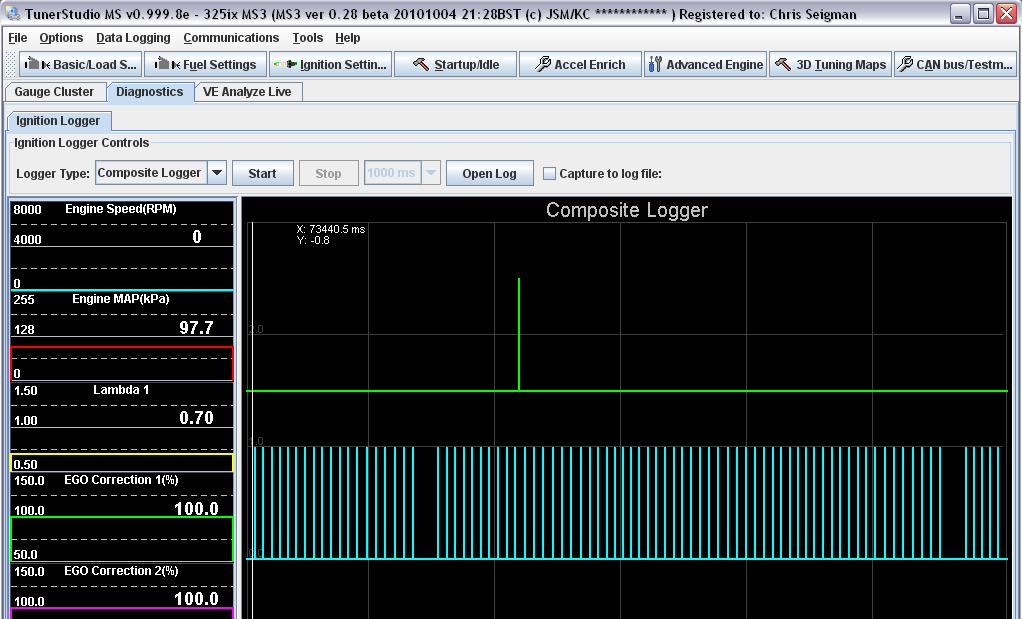Select the EGO Correction 2(%) gauge
Image resolution: width=1022 pixels, height=619 pixels.
(122, 591)
